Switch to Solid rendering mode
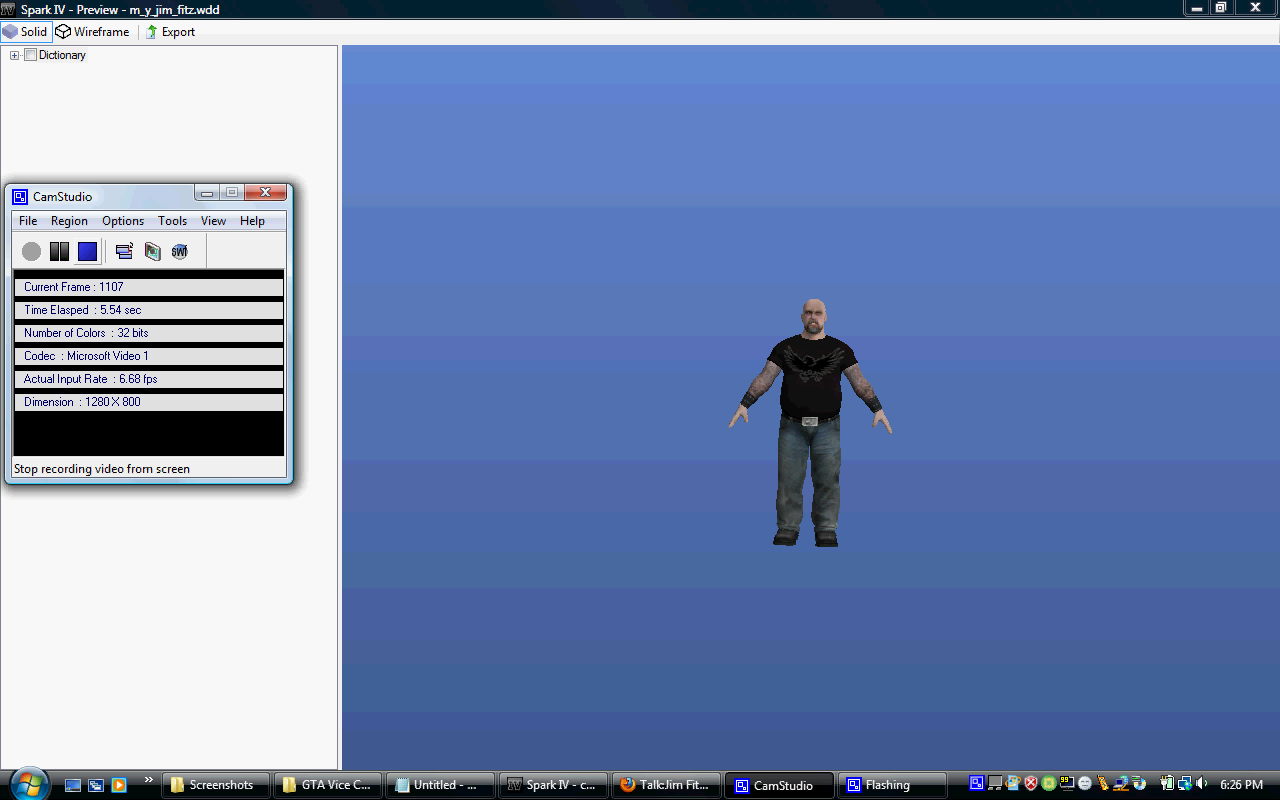Image resolution: width=1280 pixels, height=800 pixels. (x=26, y=31)
